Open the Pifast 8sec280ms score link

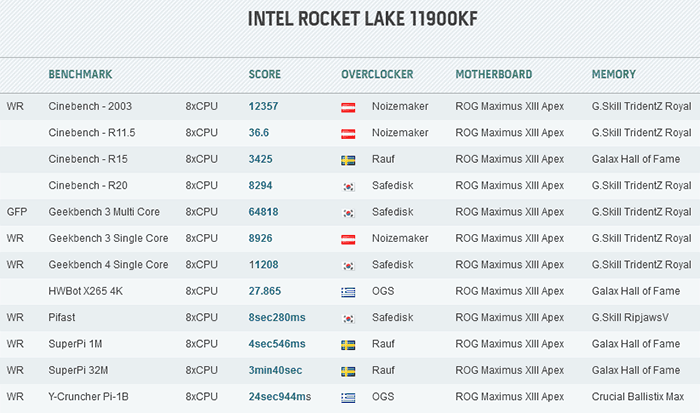[x=277, y=317]
